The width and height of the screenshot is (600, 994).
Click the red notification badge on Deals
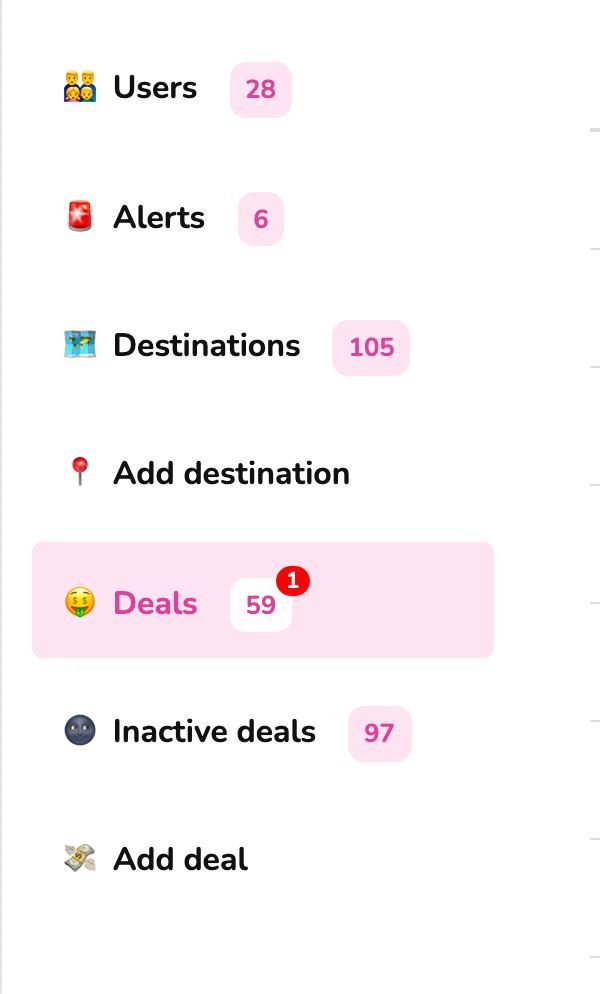pos(292,580)
